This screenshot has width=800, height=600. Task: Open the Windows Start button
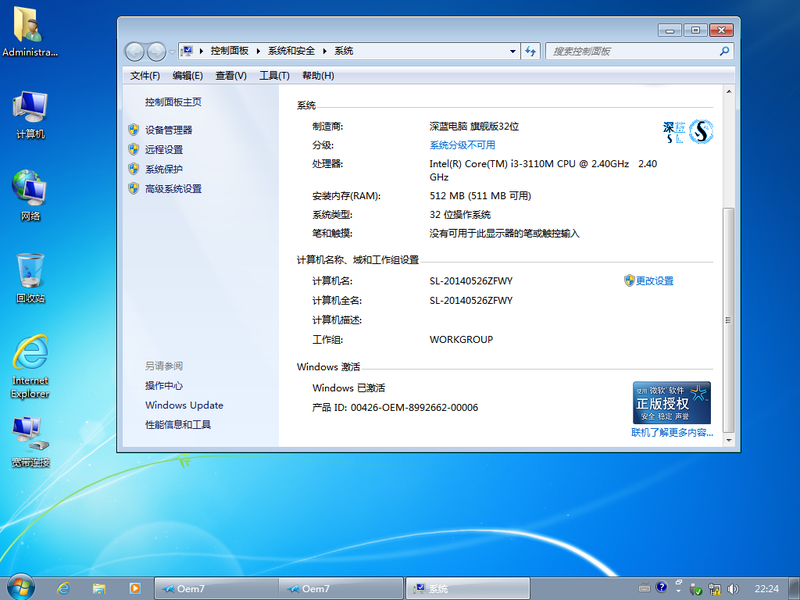pyautogui.click(x=21, y=586)
